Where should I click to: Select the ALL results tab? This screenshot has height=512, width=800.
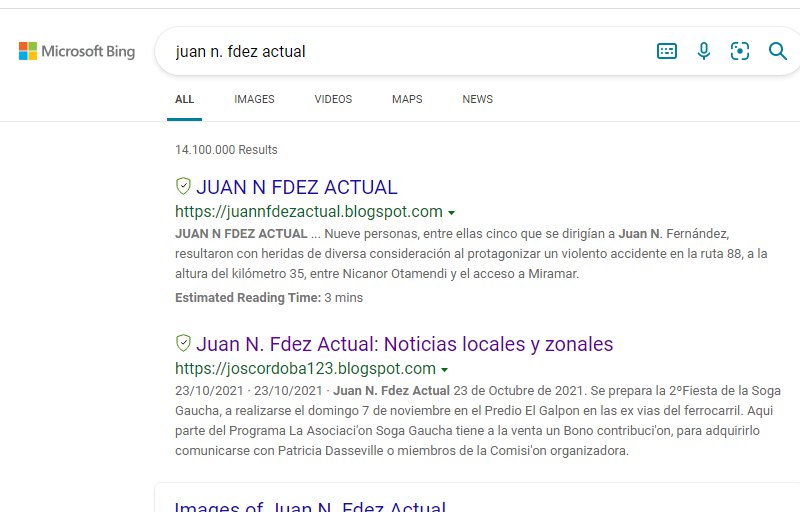pos(184,99)
